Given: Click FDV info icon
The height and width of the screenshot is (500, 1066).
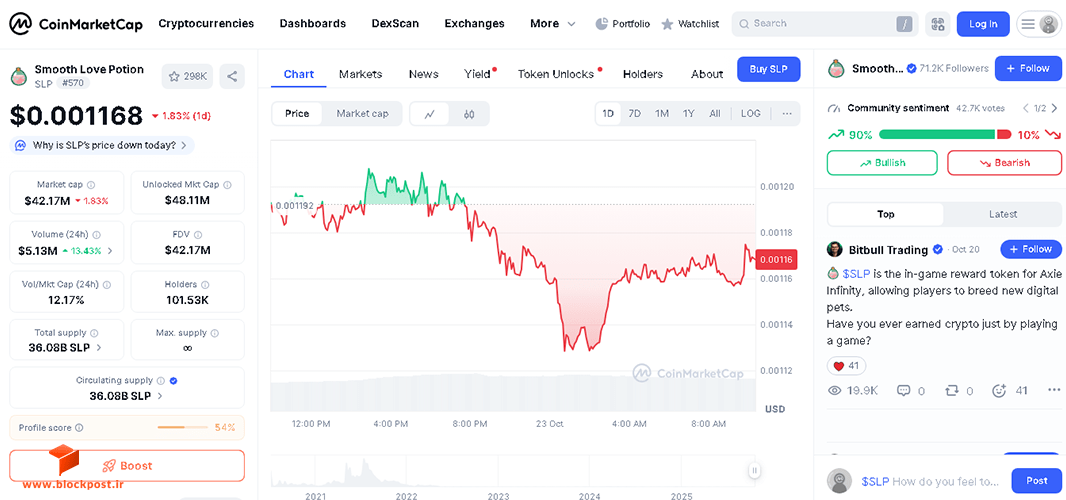Looking at the screenshot, I should (x=198, y=235).
